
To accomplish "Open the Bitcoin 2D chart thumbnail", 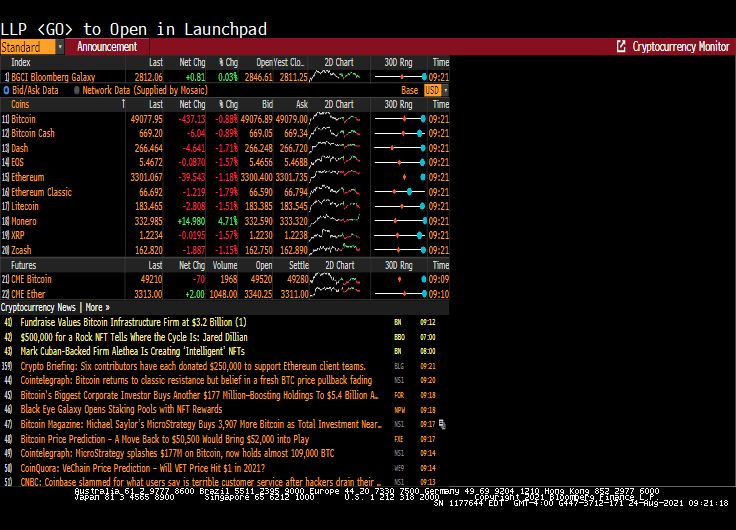I will point(335,119).
